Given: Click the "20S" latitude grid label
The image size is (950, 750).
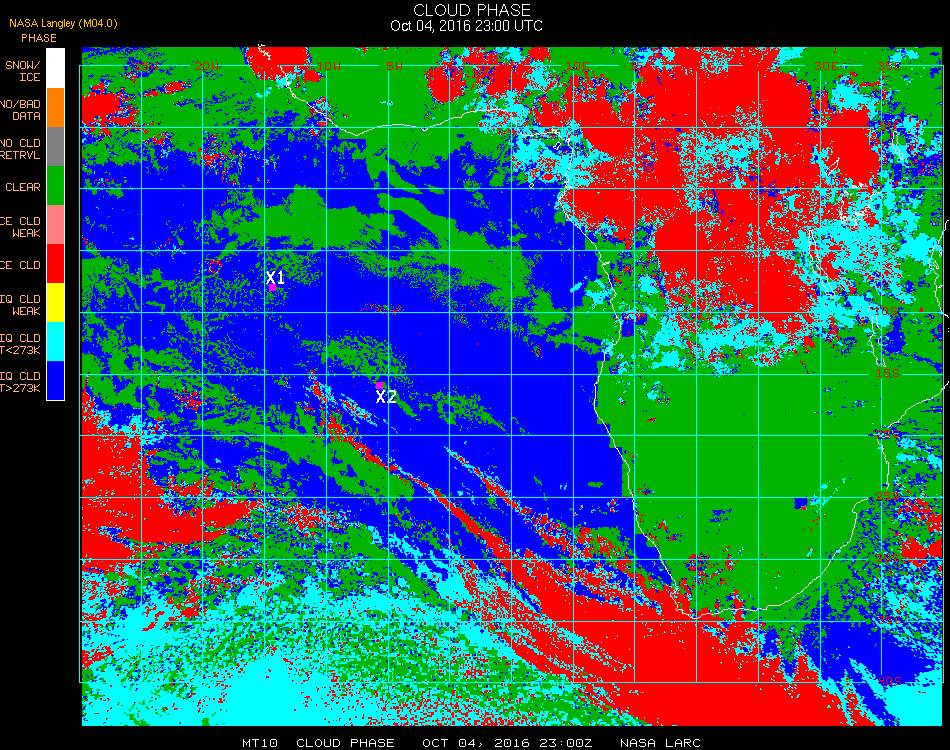Looking at the screenshot, I should click(888, 435).
